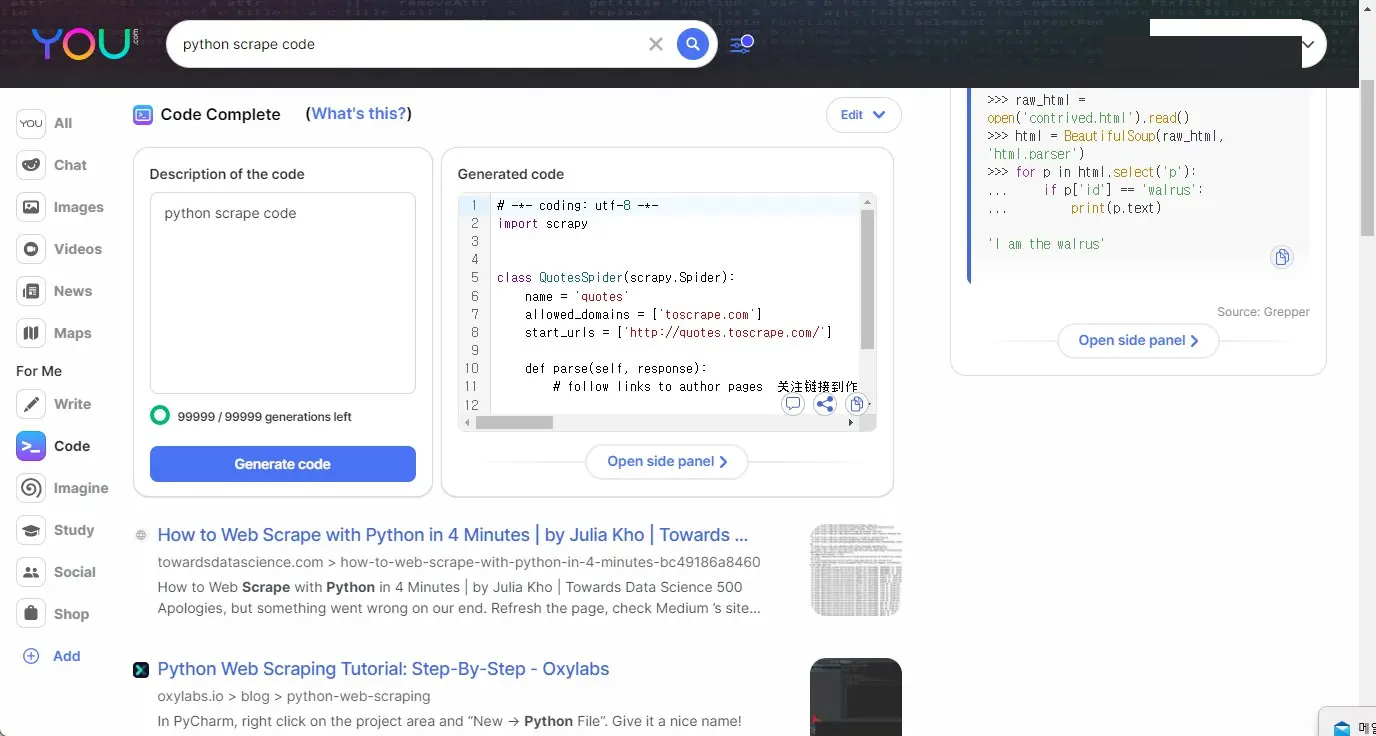Click the Oxylabs result thumbnail

point(856,697)
